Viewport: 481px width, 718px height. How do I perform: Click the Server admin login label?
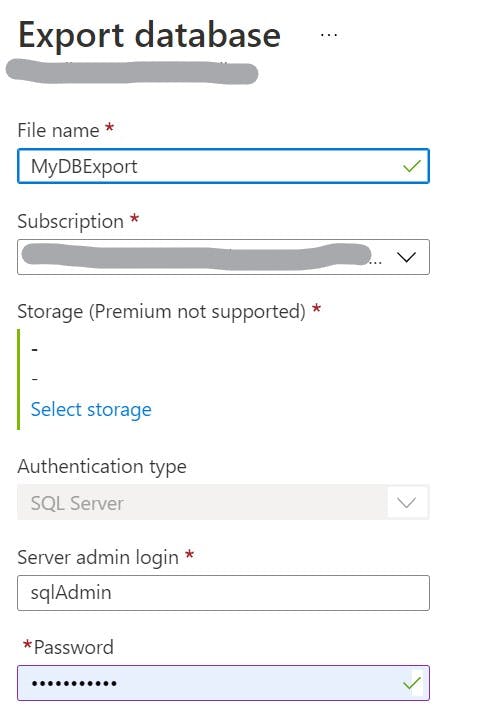pyautogui.click(x=98, y=558)
